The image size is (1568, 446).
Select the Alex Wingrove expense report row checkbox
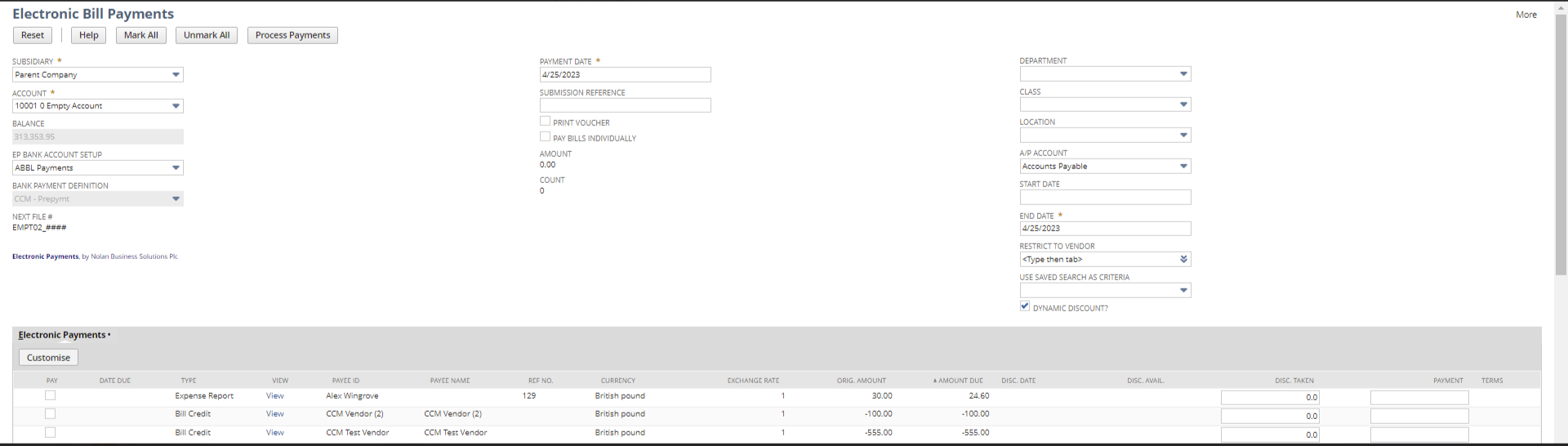[51, 395]
